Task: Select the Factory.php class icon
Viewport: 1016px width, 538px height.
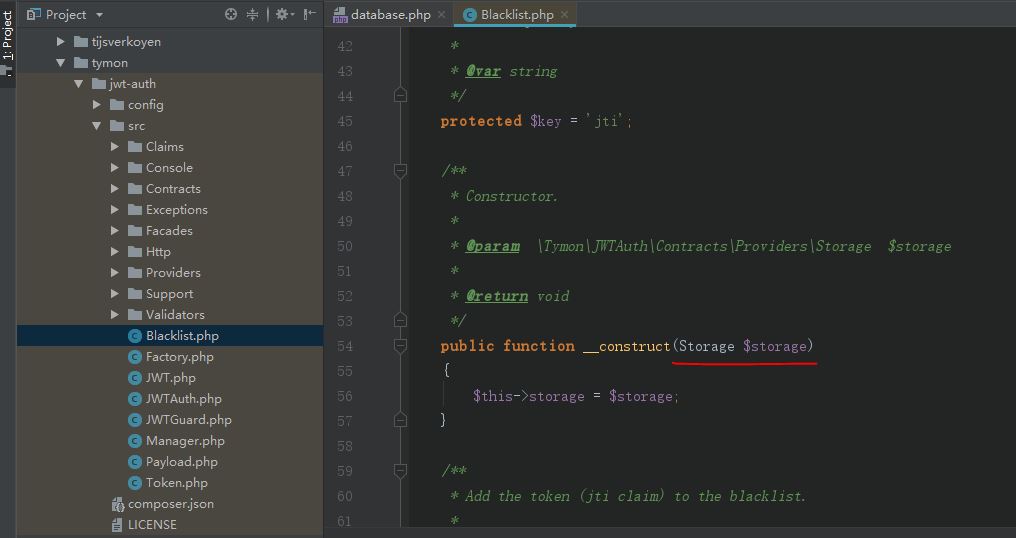Action: (135, 357)
